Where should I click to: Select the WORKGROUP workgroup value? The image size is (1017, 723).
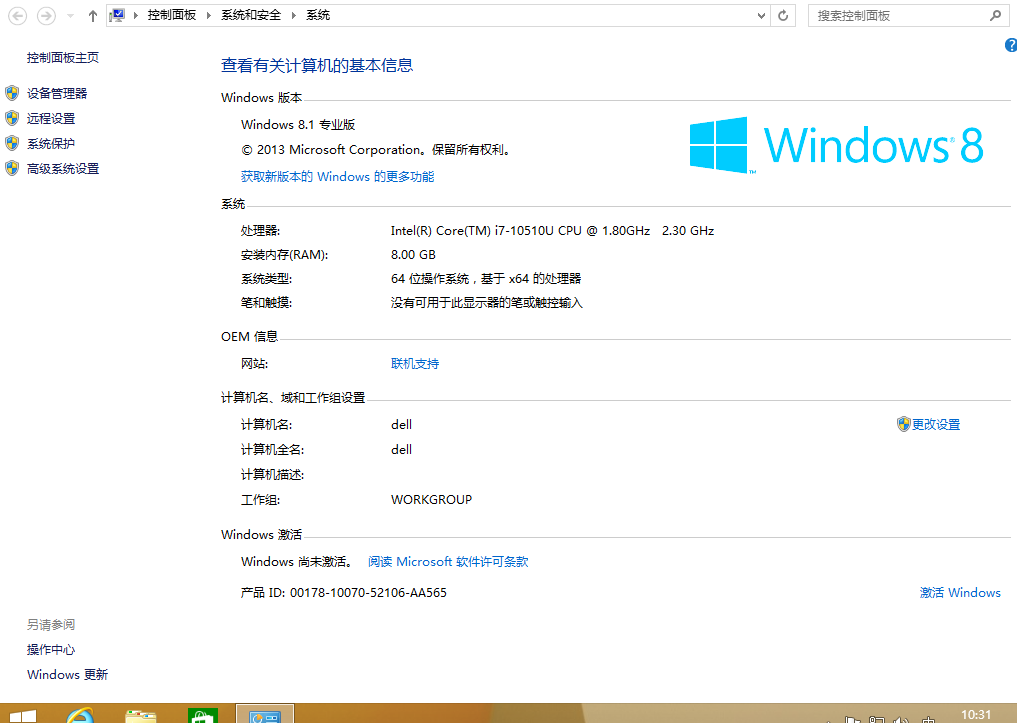coord(431,500)
